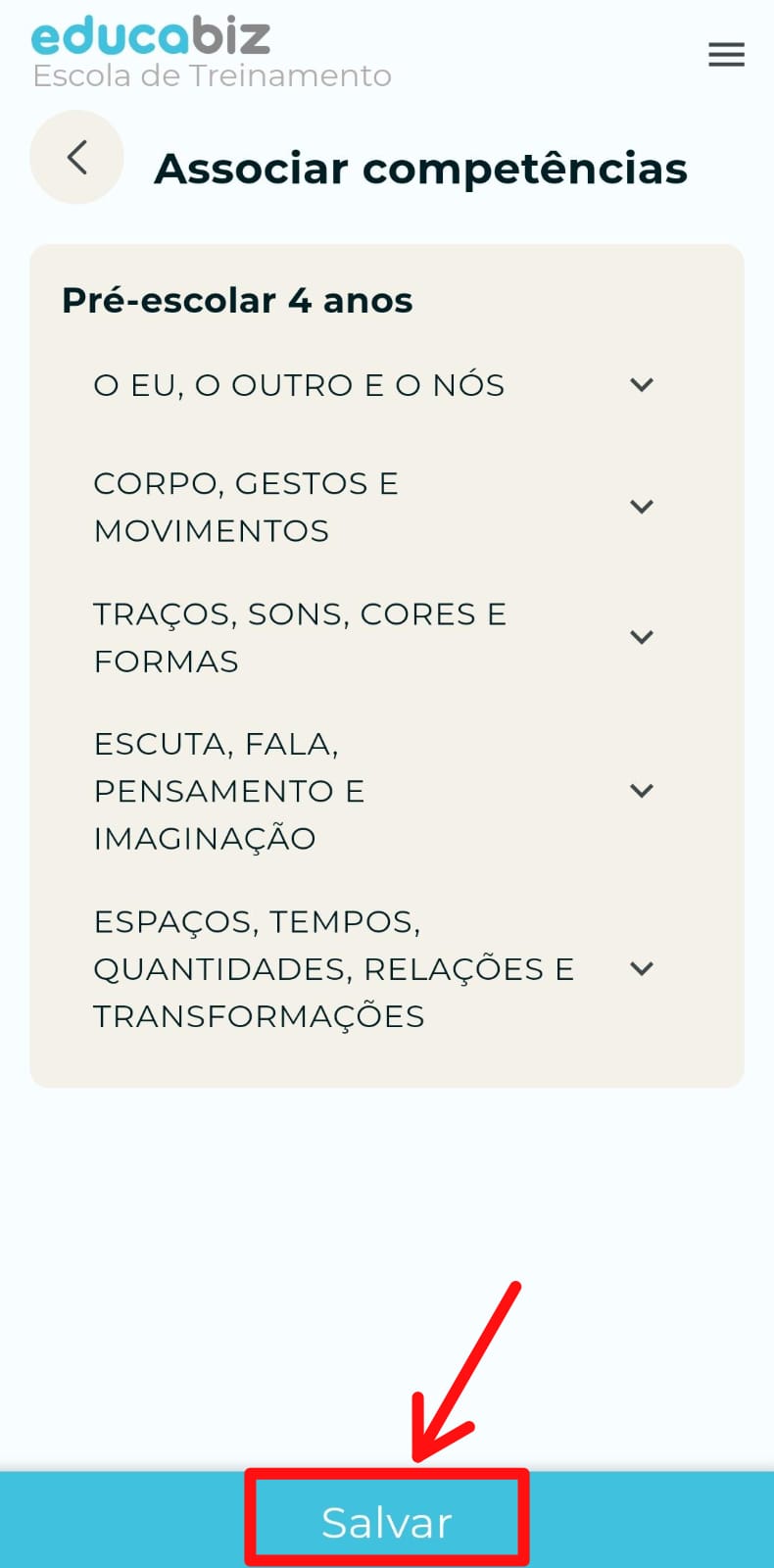Click the educabiz logo
The width and height of the screenshot is (774, 1568).
pyautogui.click(x=151, y=36)
